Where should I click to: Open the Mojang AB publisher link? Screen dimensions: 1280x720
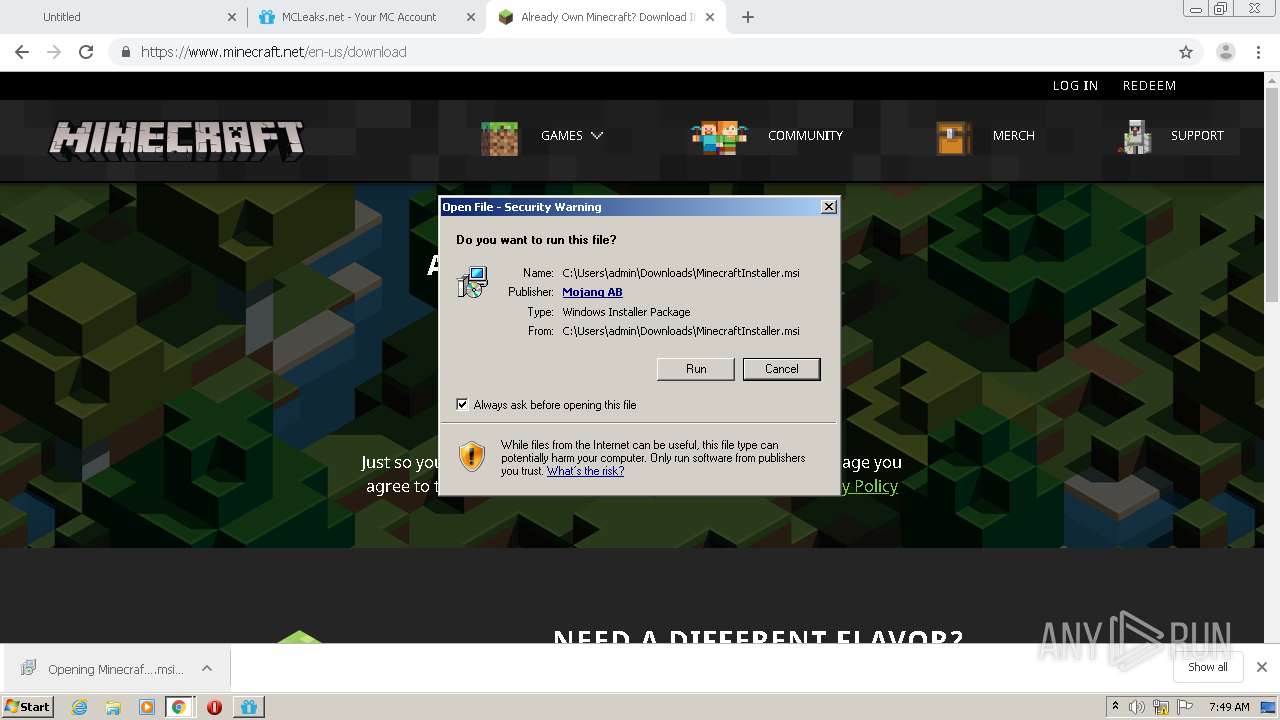point(592,292)
